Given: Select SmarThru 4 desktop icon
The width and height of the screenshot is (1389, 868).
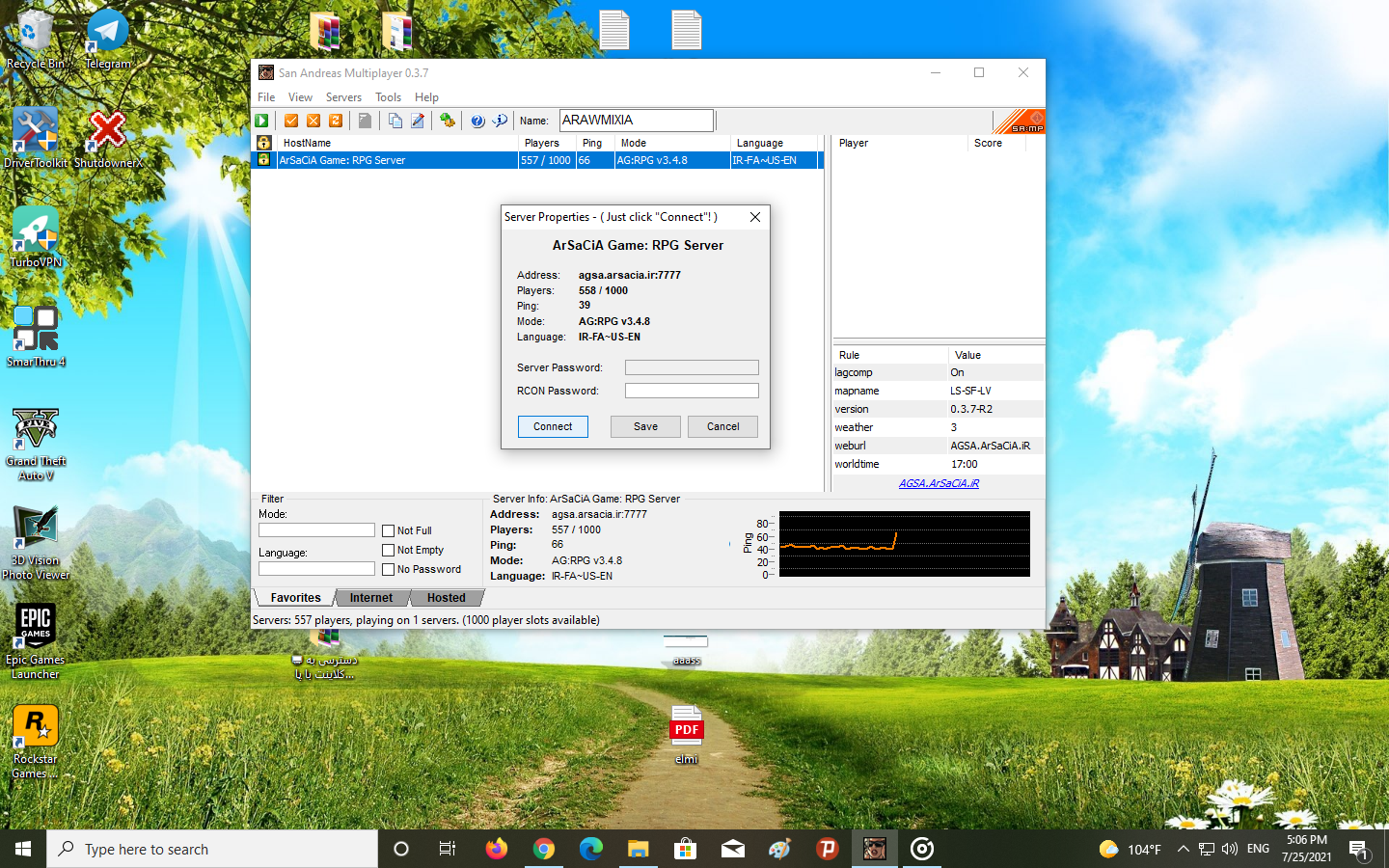Looking at the screenshot, I should (x=36, y=337).
